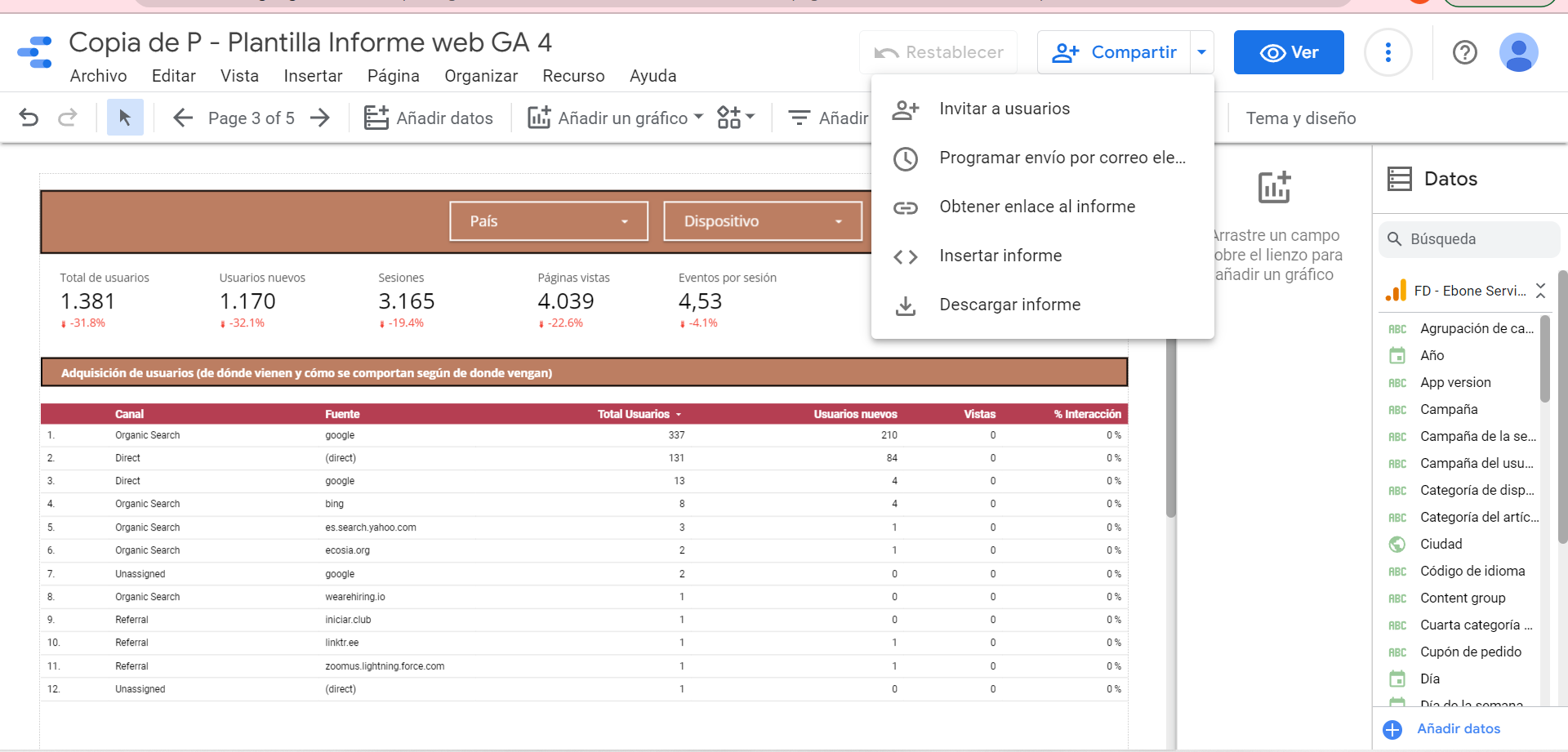Open the three-dot more options menu
Image resolution: width=1568 pixels, height=752 pixels.
pyautogui.click(x=1388, y=52)
